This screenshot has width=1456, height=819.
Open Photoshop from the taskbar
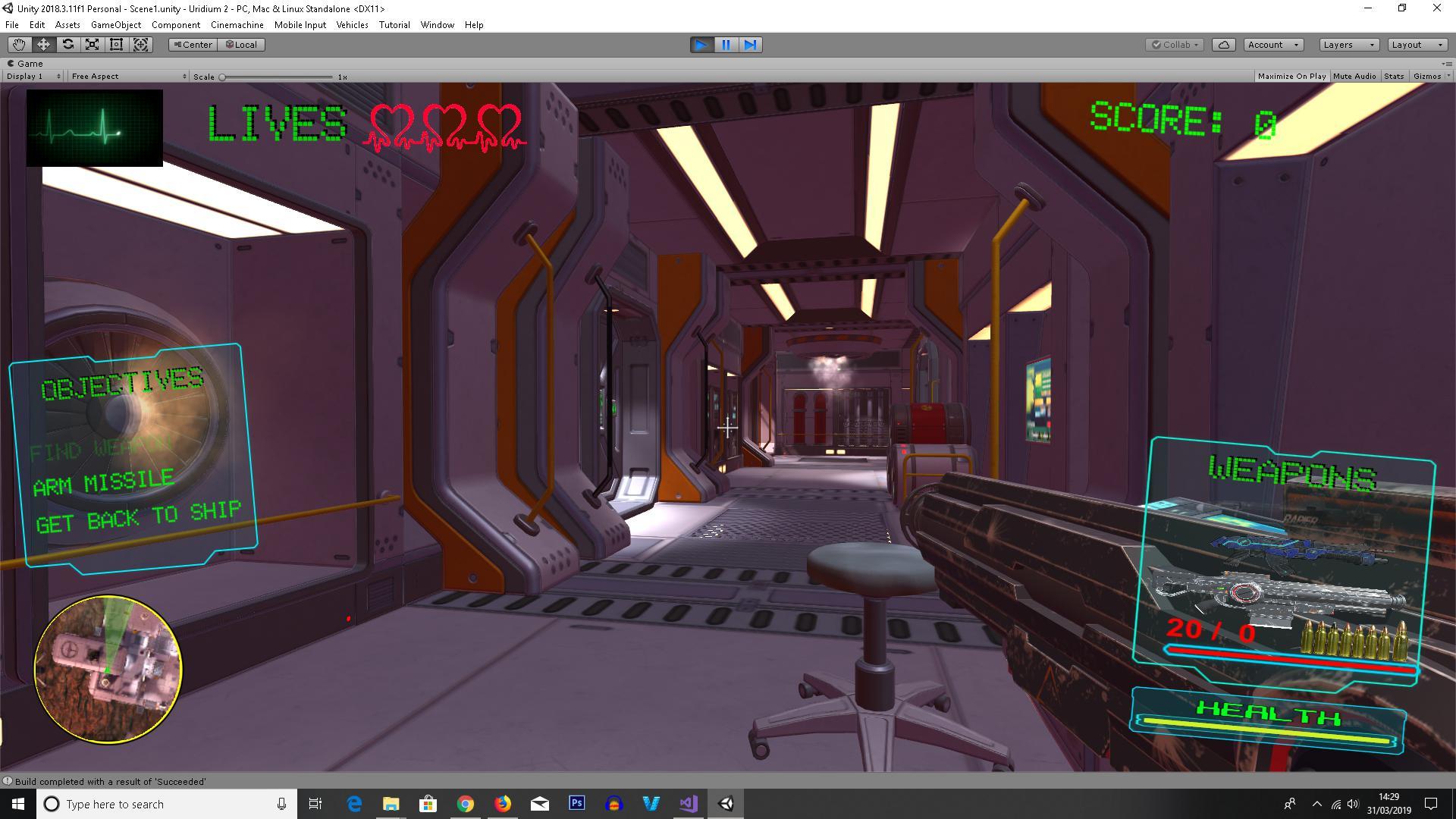click(x=577, y=804)
